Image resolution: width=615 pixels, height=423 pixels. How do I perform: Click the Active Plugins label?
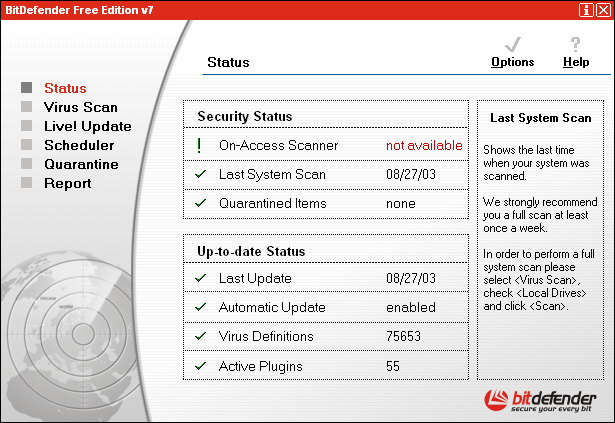pyautogui.click(x=260, y=366)
